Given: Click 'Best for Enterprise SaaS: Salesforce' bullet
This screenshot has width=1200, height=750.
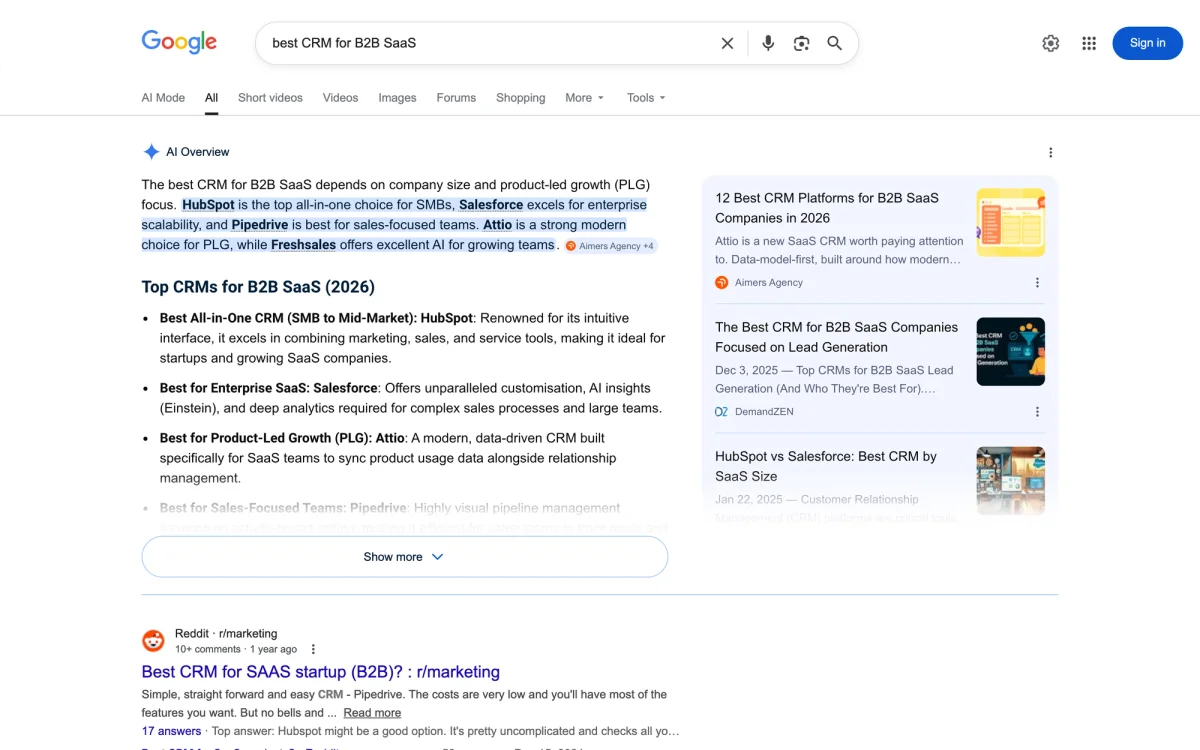Looking at the screenshot, I should pyautogui.click(x=269, y=388).
